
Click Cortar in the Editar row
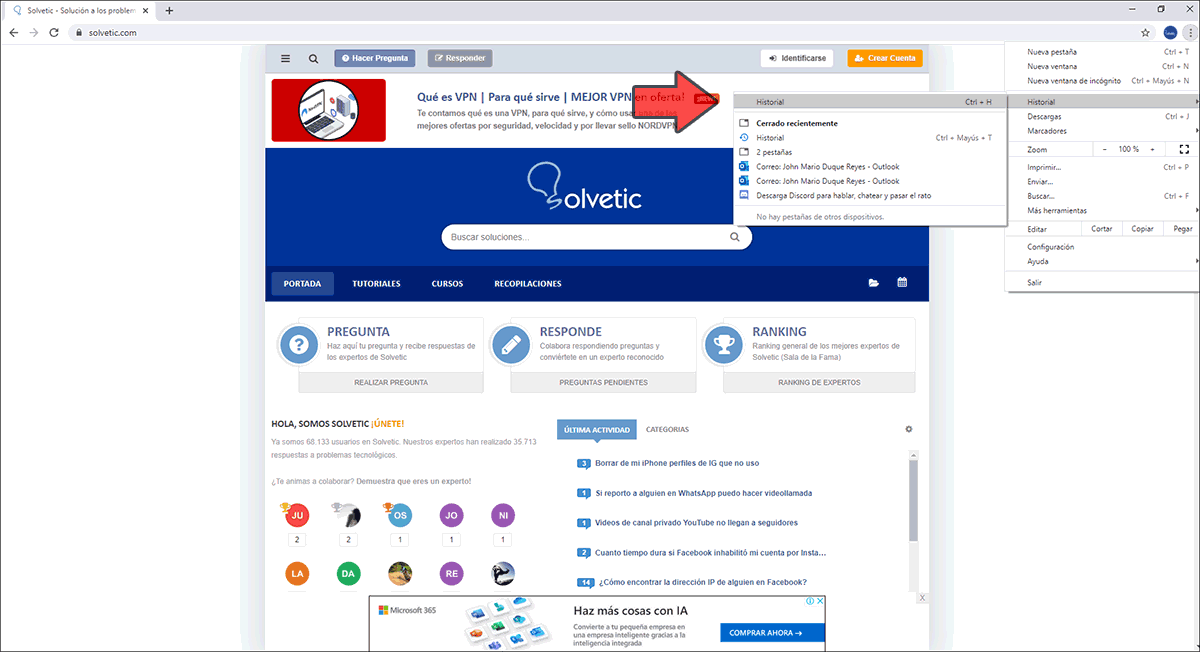[x=1102, y=229]
